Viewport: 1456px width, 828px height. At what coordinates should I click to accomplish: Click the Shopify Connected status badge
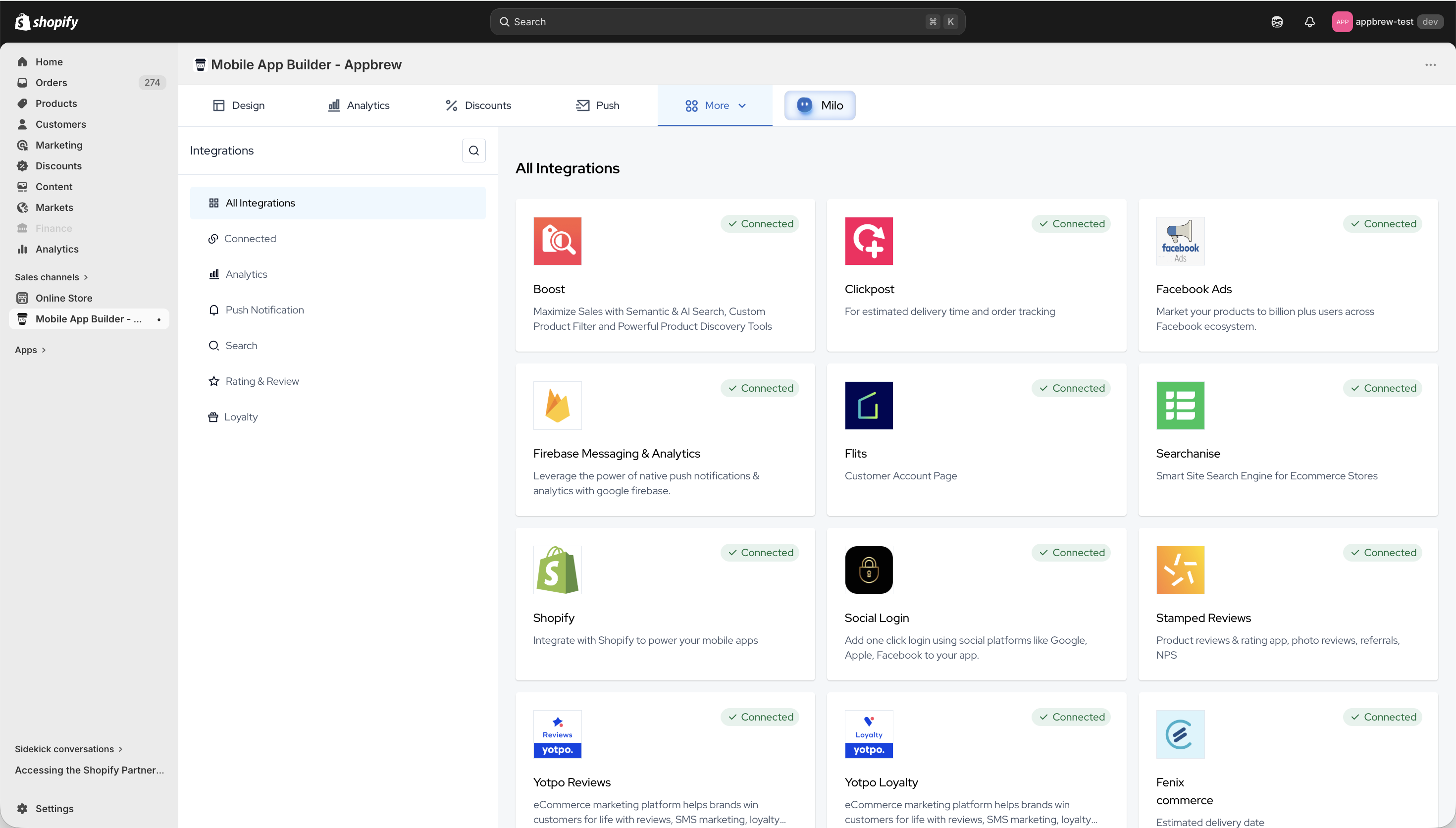point(760,553)
